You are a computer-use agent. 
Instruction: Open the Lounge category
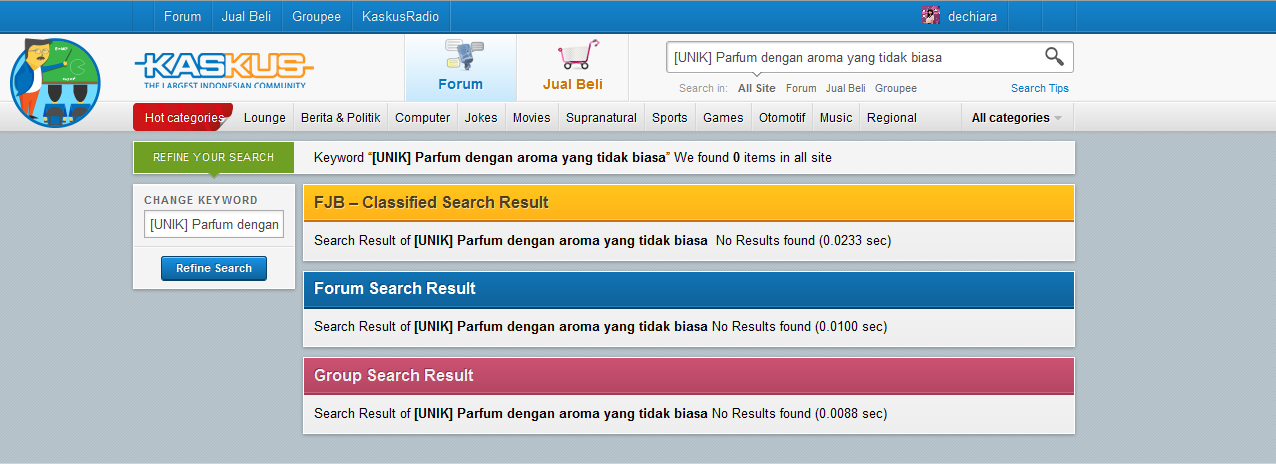(265, 117)
